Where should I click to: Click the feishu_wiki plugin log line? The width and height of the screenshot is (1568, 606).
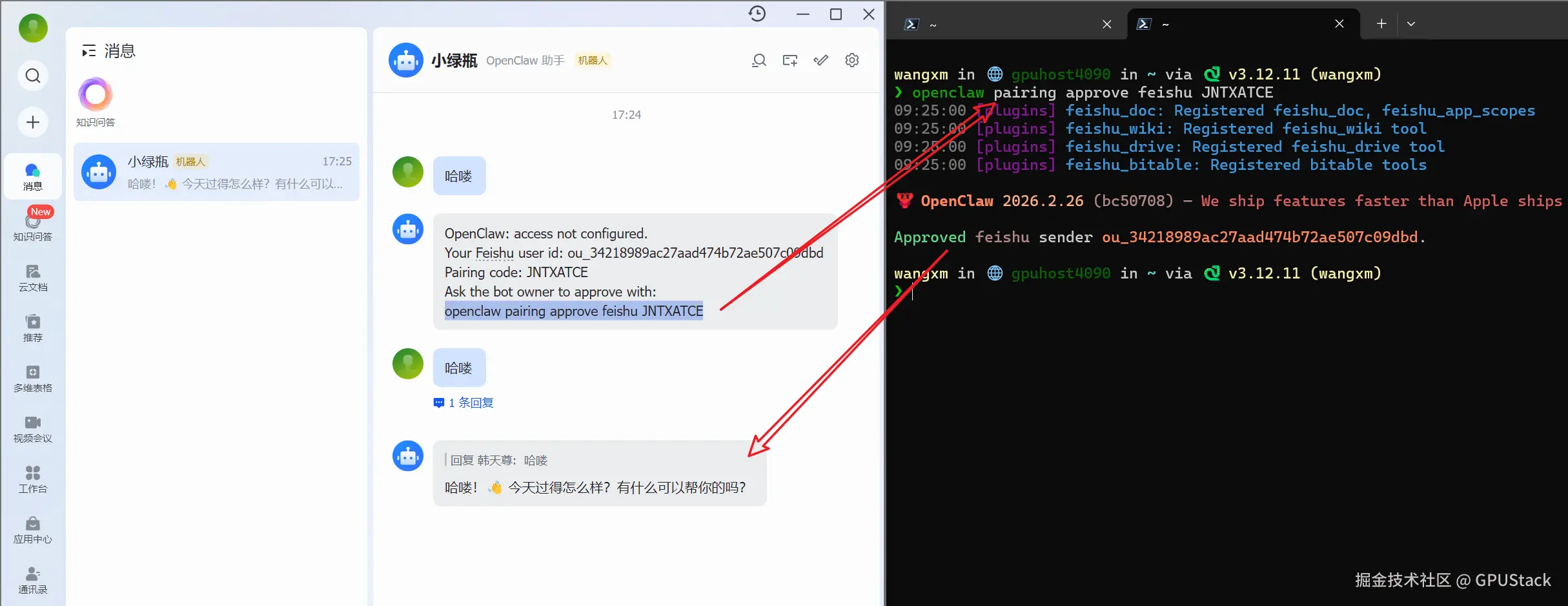(x=1160, y=129)
